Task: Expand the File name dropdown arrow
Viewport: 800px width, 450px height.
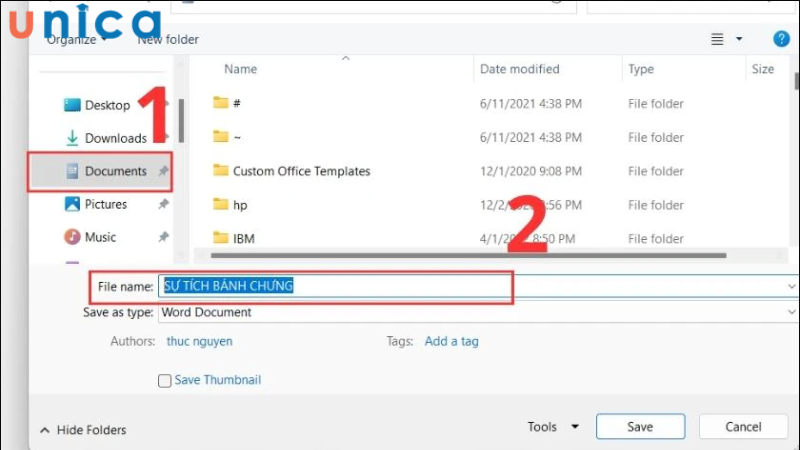Action: click(x=791, y=286)
